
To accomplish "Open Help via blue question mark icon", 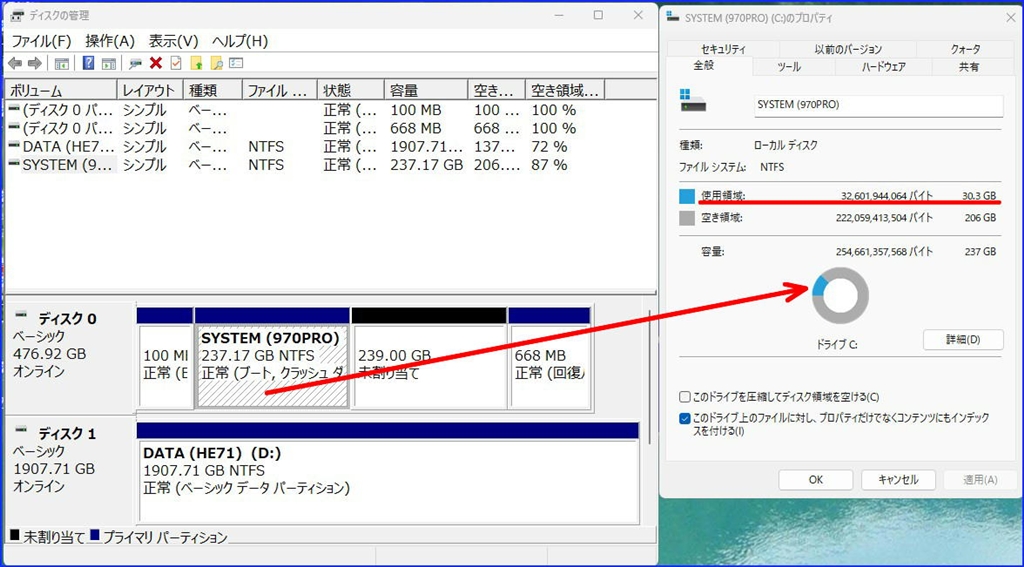I will click(x=89, y=63).
